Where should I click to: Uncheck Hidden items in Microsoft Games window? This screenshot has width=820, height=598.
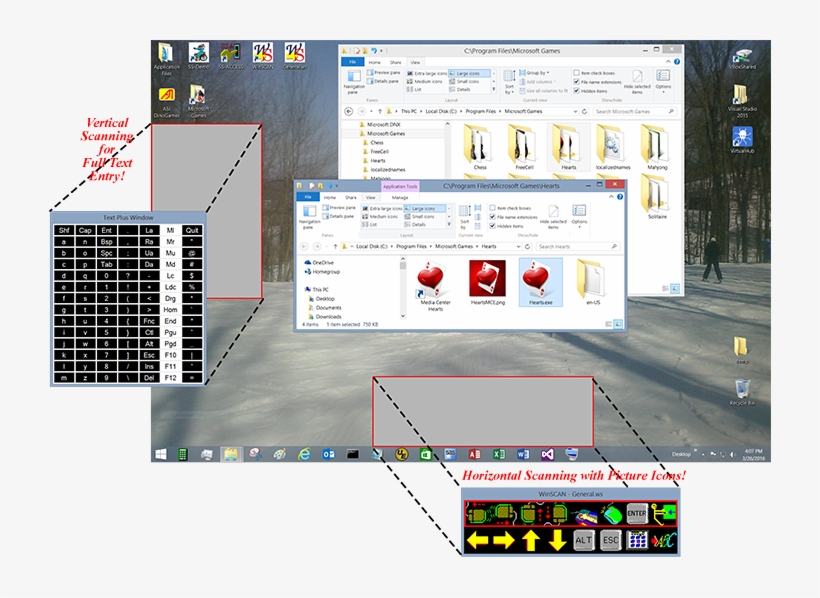point(577,89)
